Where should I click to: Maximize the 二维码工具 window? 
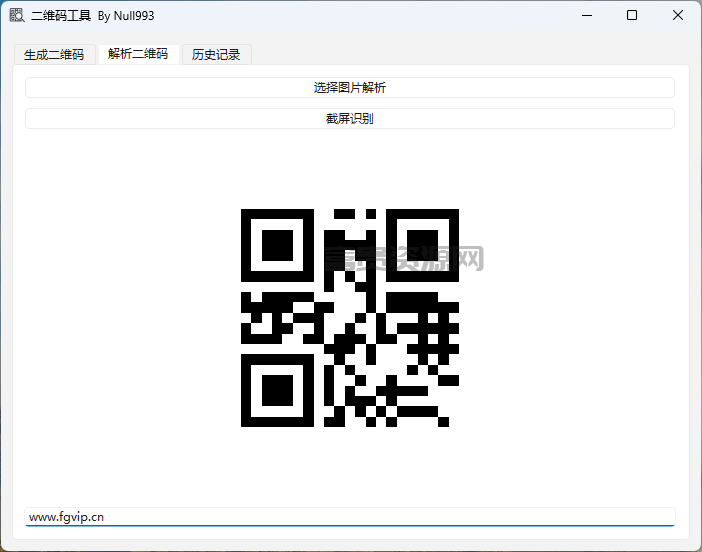pyautogui.click(x=632, y=15)
